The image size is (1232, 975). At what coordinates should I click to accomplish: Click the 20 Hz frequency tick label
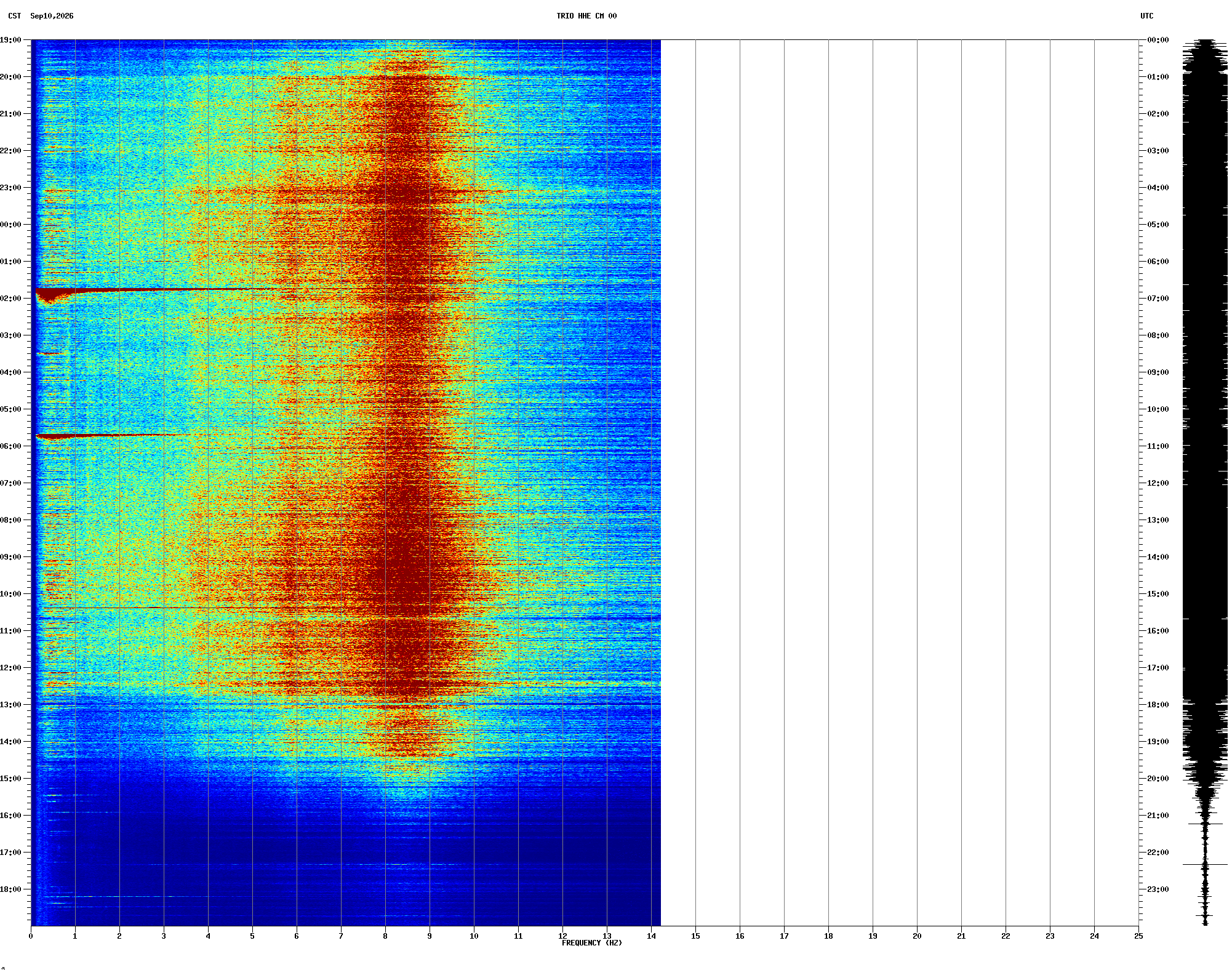click(917, 936)
